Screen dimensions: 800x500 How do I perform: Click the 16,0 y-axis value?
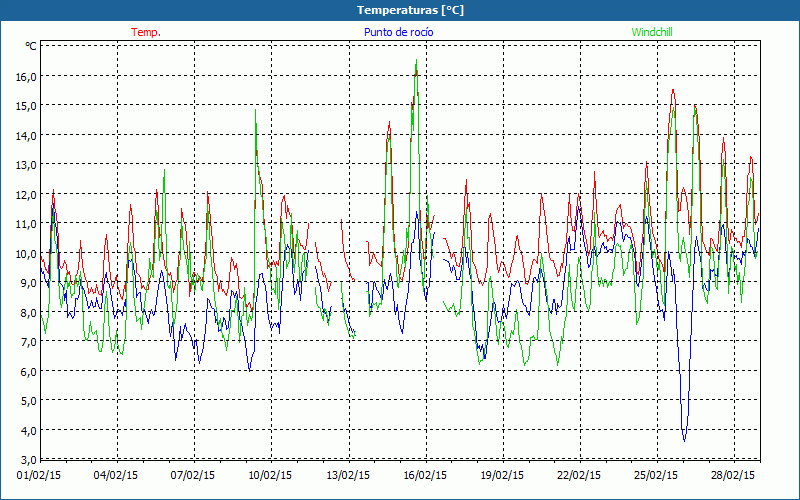pos(26,77)
